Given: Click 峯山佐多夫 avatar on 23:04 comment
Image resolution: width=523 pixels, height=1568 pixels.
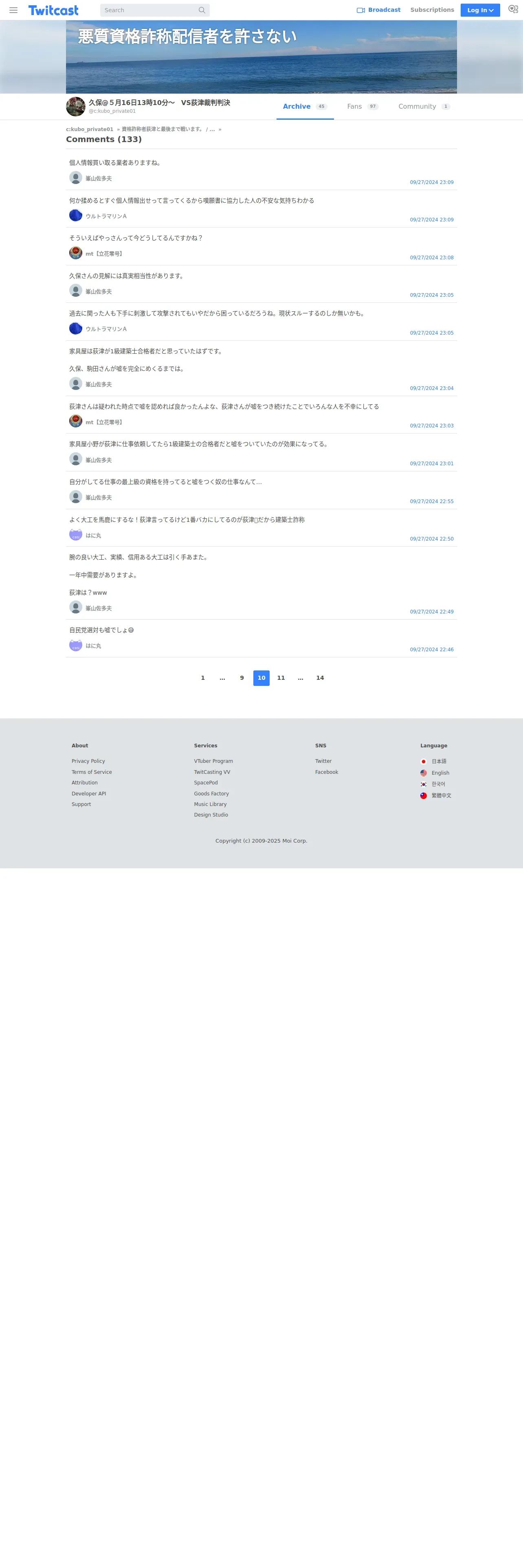Looking at the screenshot, I should tap(75, 383).
